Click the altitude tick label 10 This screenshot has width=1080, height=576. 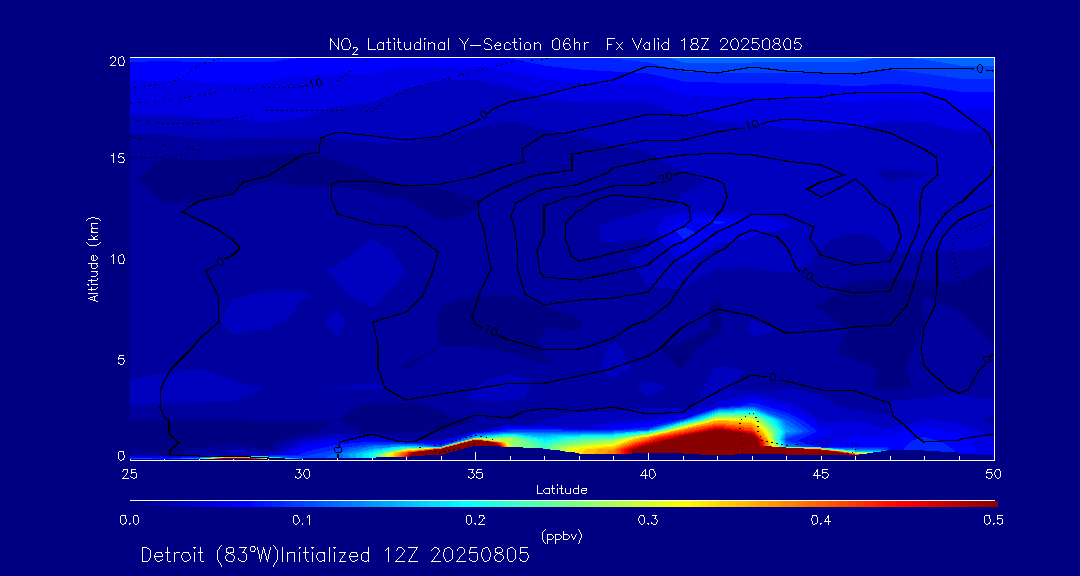coord(116,259)
